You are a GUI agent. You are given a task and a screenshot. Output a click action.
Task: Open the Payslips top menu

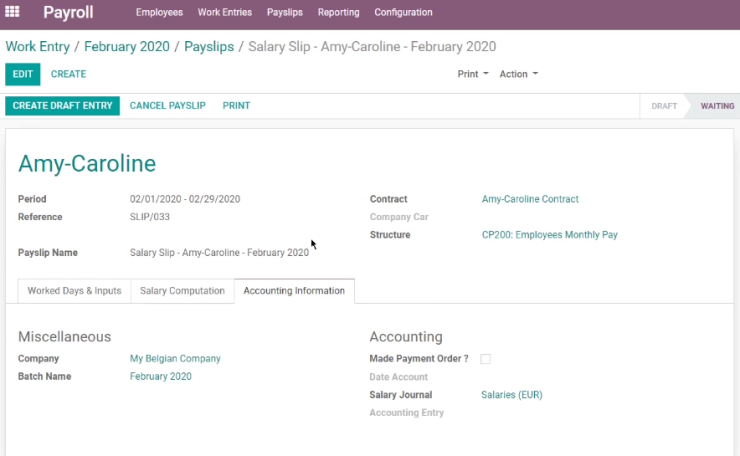tap(285, 12)
